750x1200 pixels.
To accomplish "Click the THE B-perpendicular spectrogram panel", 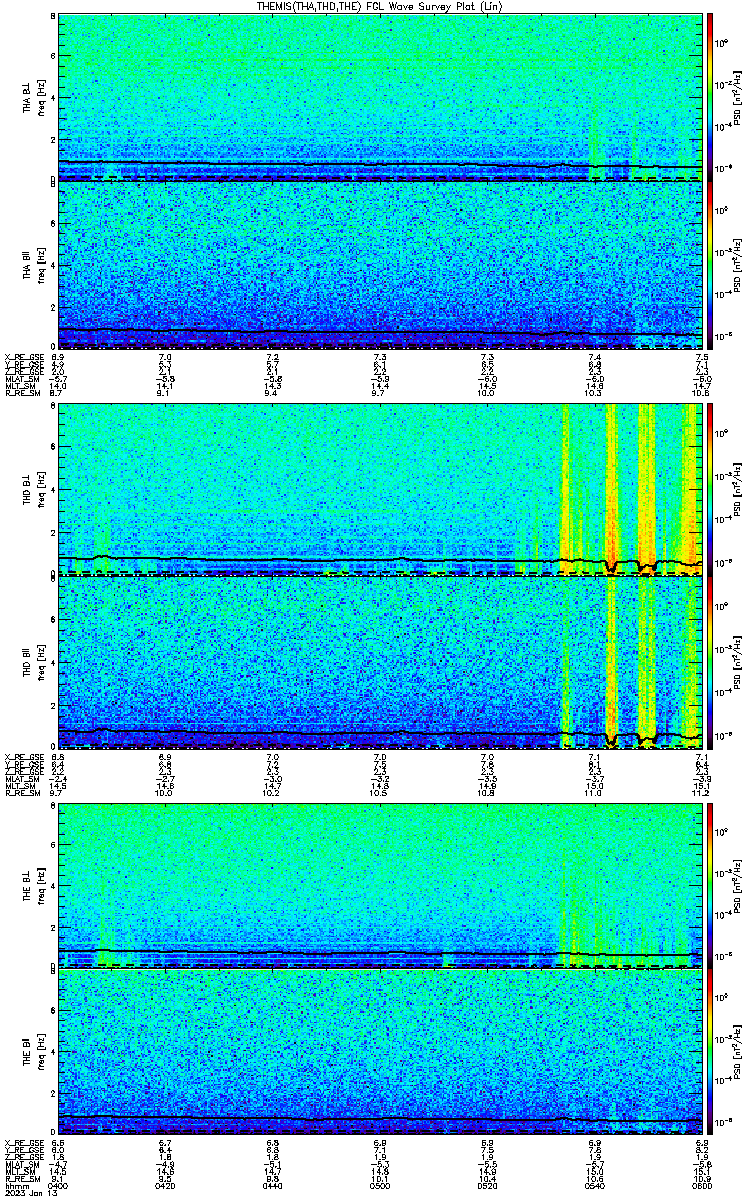I will click(380, 884).
